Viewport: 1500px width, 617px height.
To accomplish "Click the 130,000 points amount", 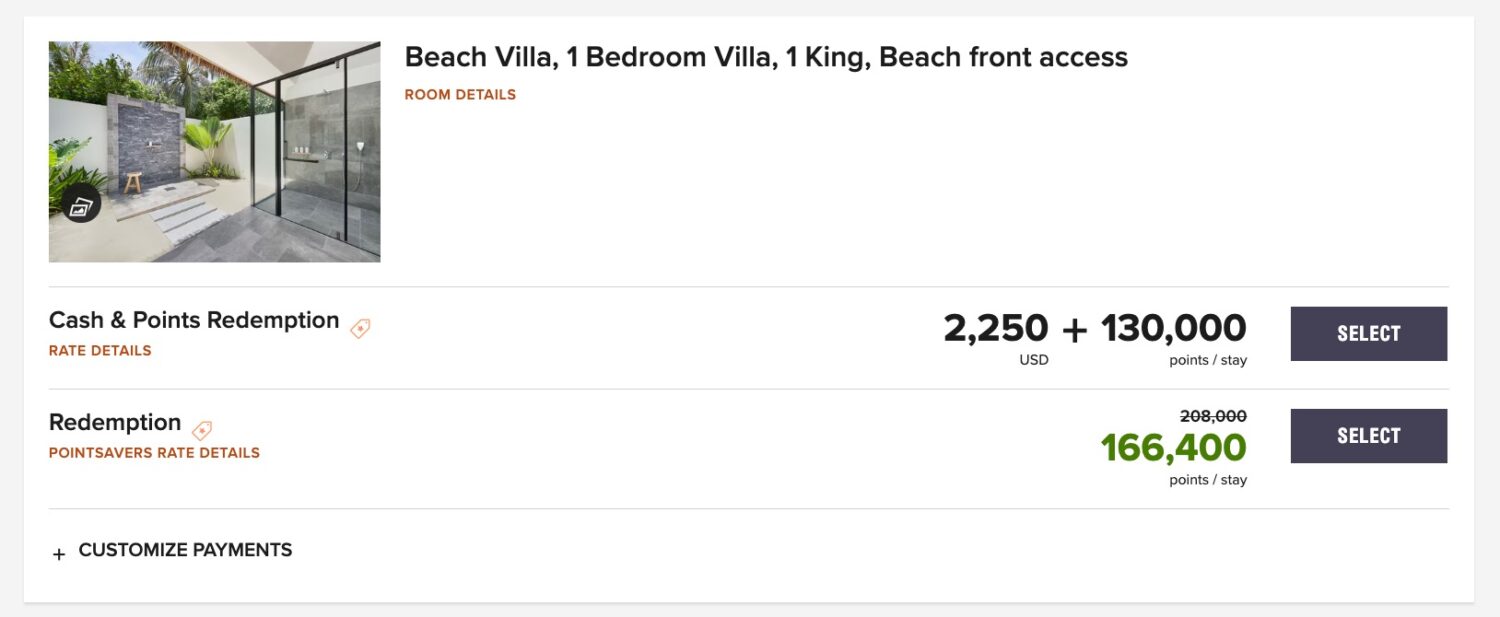I will click(1173, 328).
